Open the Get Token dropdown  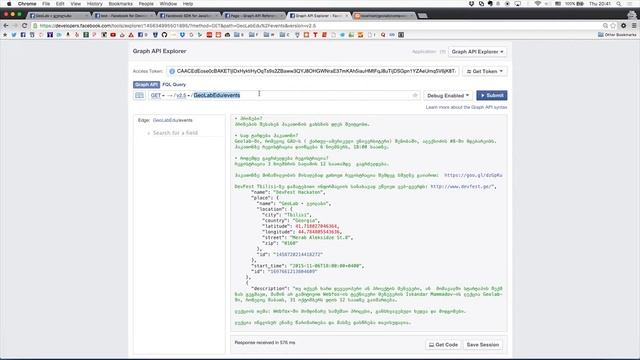[x=485, y=71]
